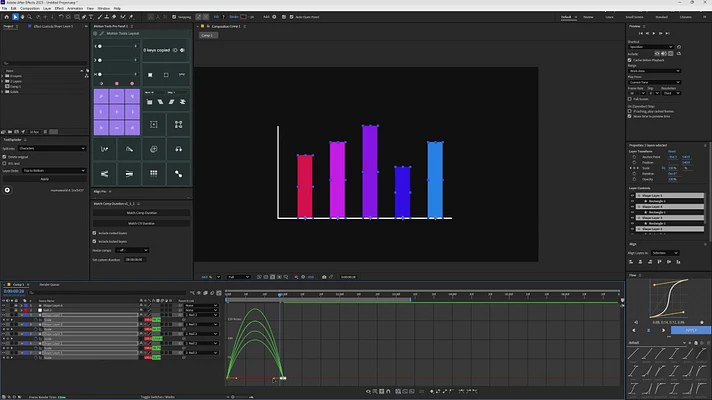Viewport: 712px width, 400px height.
Task: Switch to Default workspace
Action: (x=566, y=17)
